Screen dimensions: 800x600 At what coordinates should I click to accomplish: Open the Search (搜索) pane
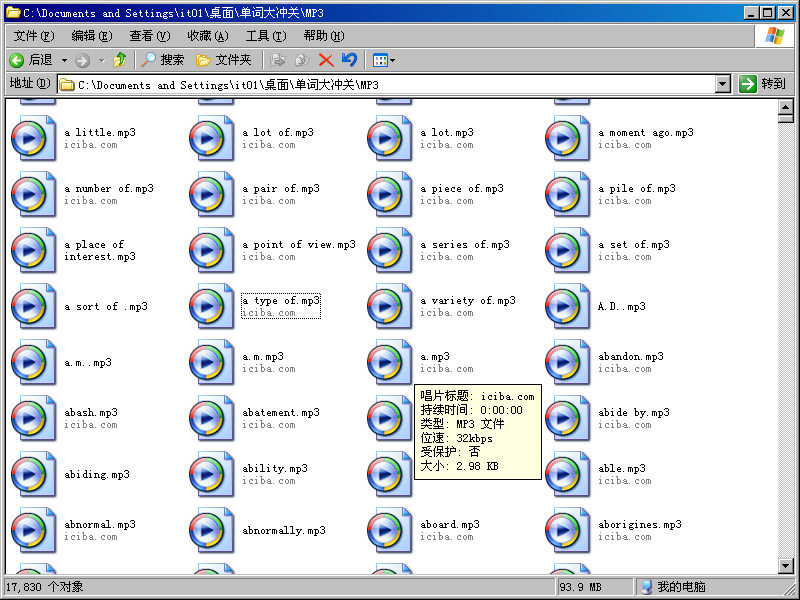[163, 60]
